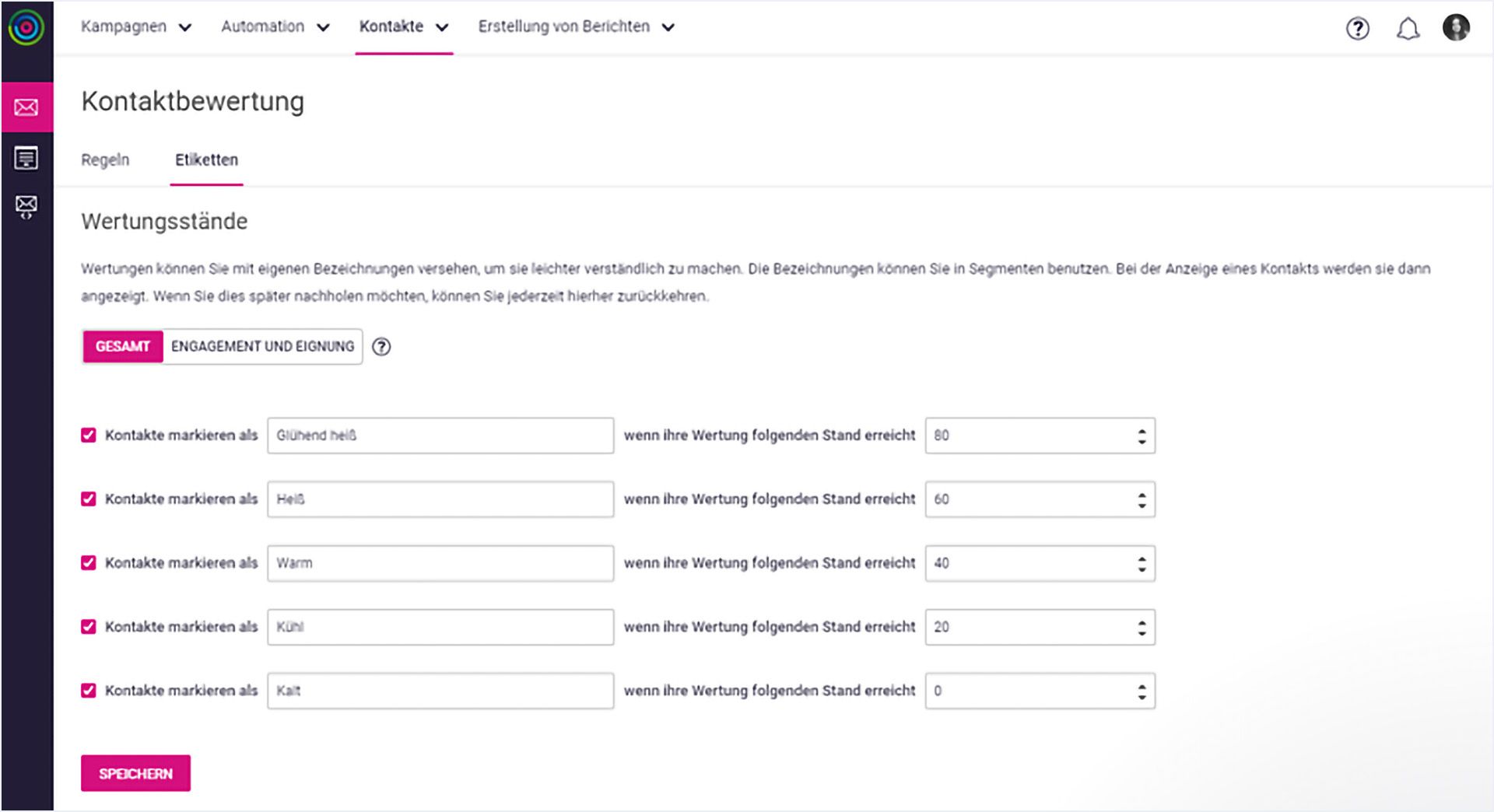Open the profile avatar menu

(x=1454, y=29)
